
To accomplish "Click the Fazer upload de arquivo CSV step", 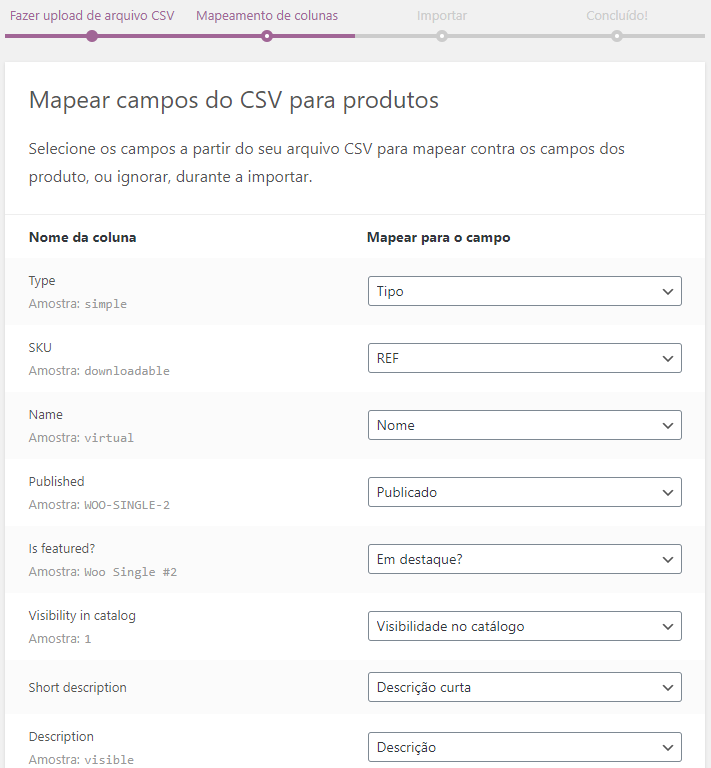I will (92, 16).
